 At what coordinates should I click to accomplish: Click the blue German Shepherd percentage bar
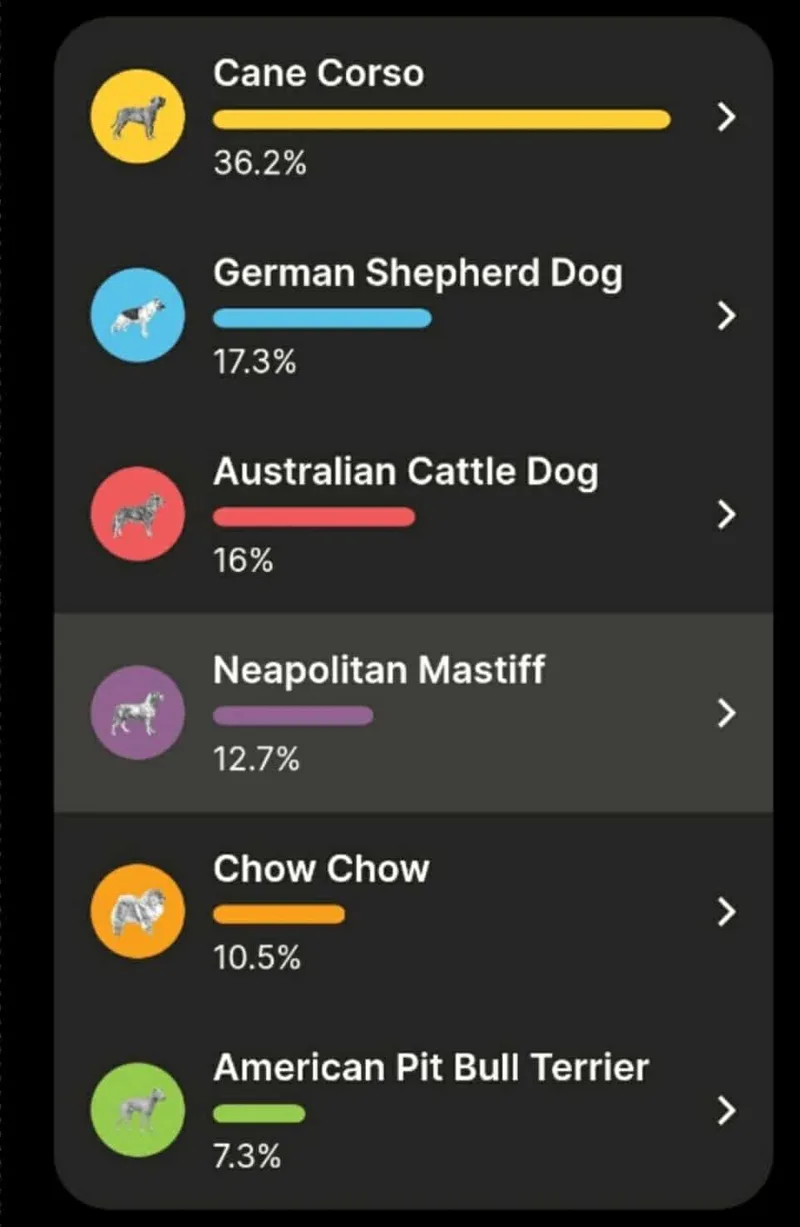[322, 318]
